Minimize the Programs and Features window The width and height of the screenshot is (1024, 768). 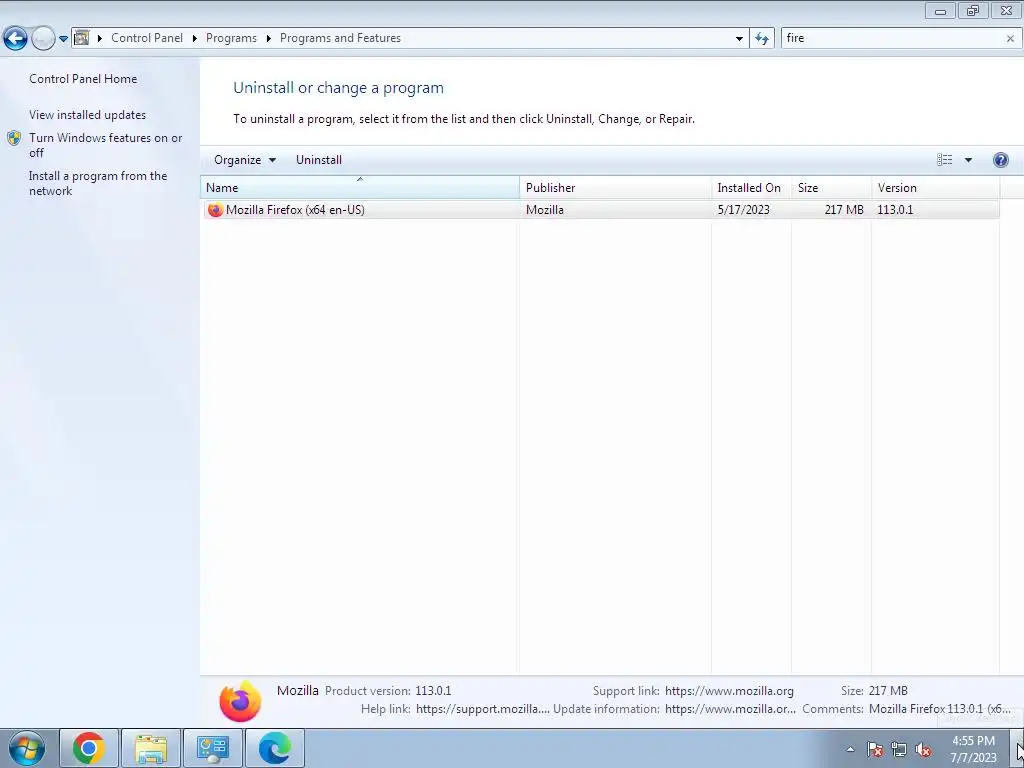[x=940, y=10]
